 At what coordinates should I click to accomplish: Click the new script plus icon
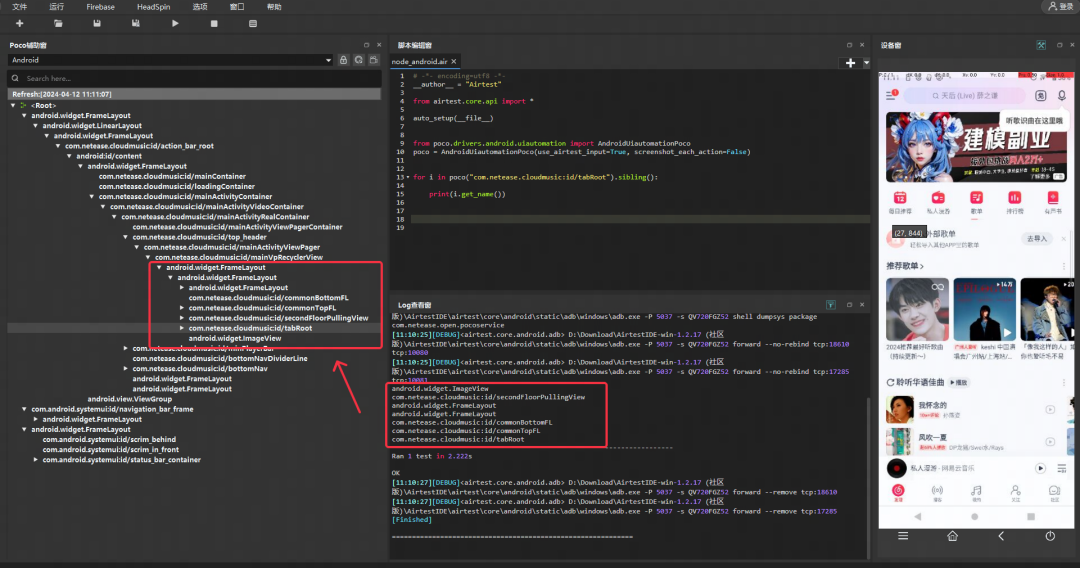click(x=19, y=23)
